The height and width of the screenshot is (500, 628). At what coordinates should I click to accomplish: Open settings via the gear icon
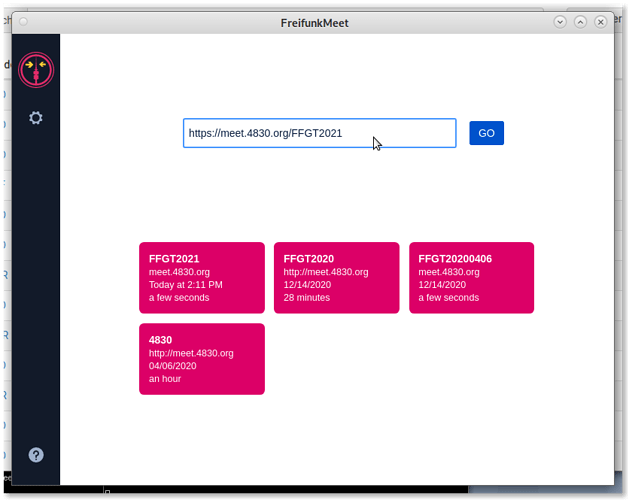coord(36,118)
